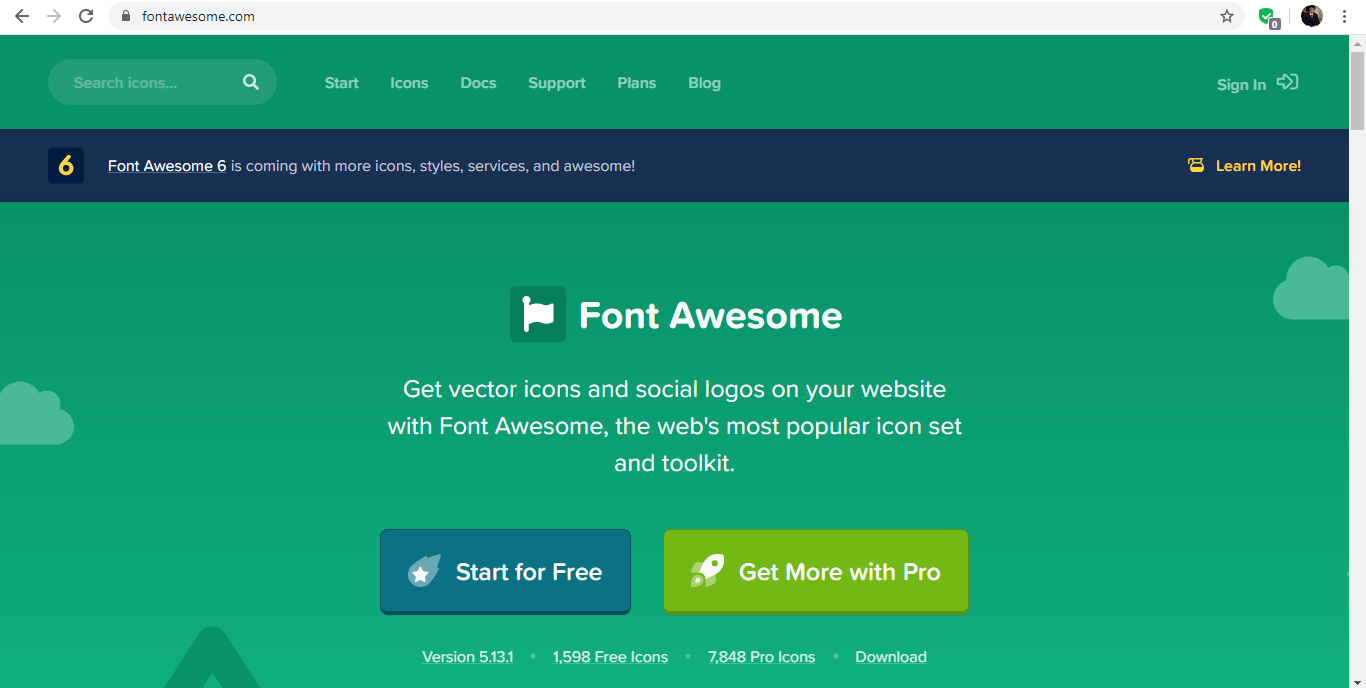Click the Sign In arrow icon

[1288, 82]
